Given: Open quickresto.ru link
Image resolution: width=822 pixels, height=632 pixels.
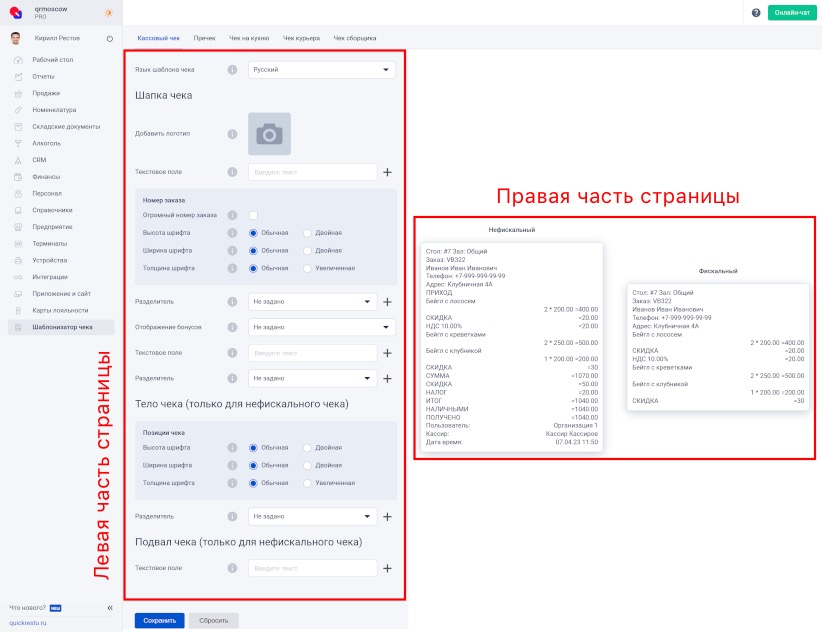Looking at the screenshot, I should [x=28, y=623].
